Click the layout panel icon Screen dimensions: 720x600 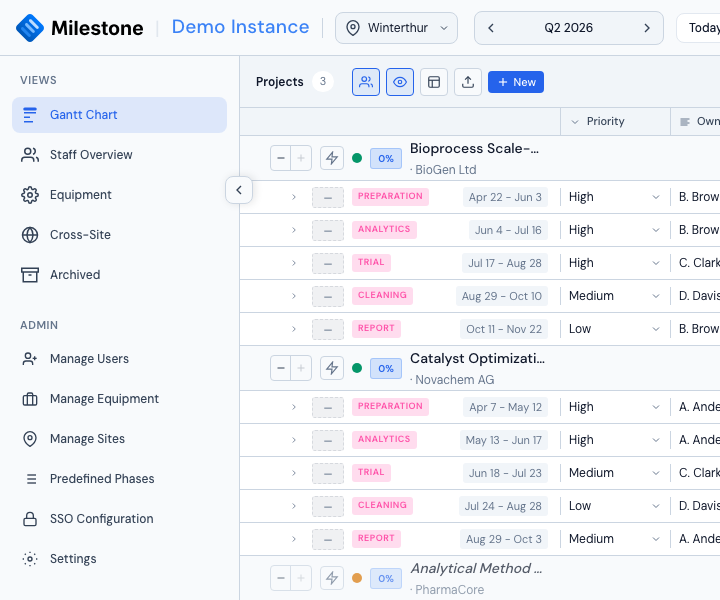(434, 82)
